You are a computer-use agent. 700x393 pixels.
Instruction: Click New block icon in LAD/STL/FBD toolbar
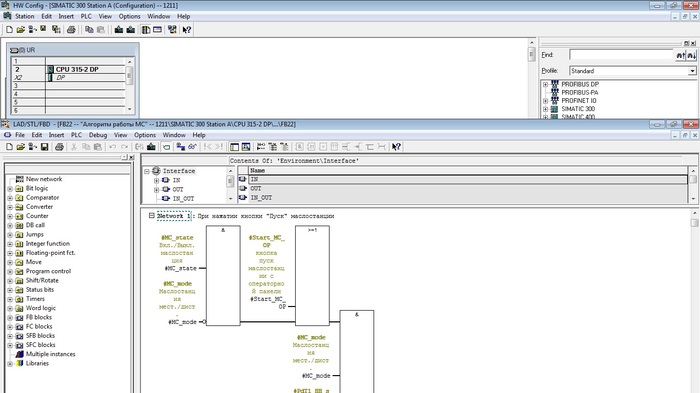click(x=9, y=147)
